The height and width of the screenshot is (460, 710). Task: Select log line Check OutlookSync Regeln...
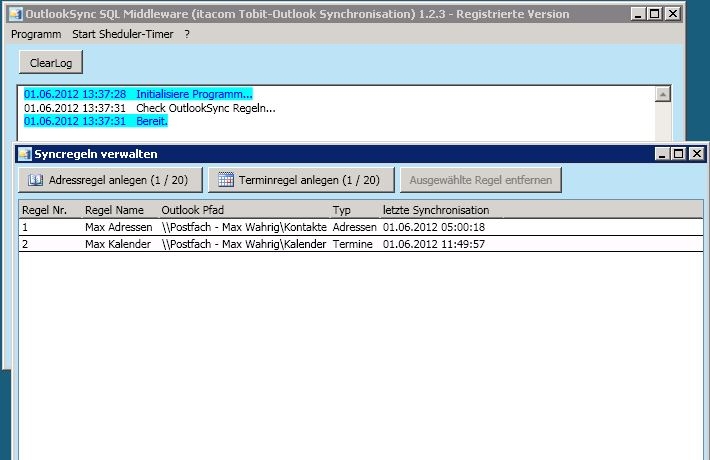(x=149, y=108)
